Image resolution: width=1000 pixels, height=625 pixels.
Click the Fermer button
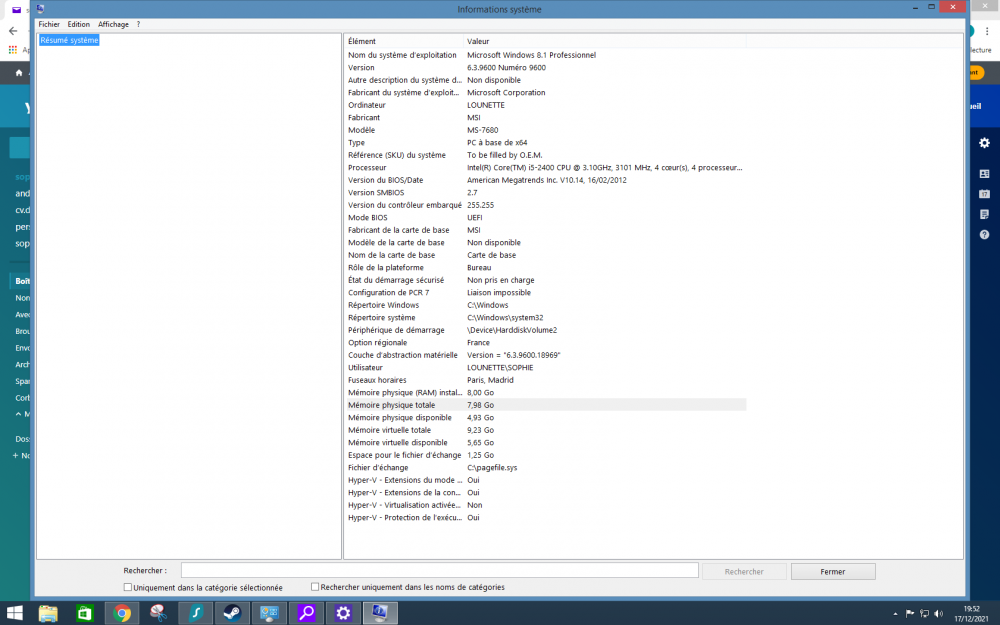coord(833,570)
